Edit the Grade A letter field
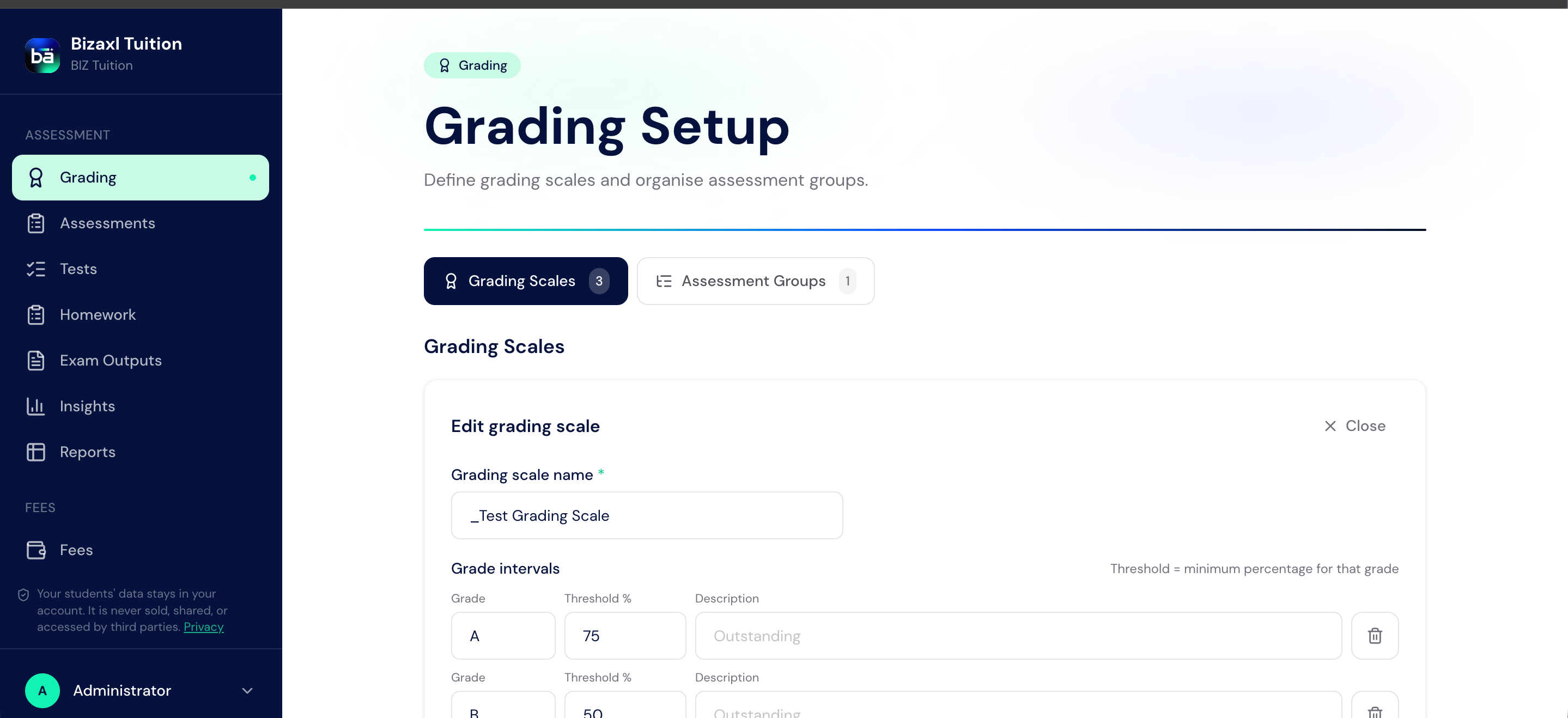The height and width of the screenshot is (718, 1568). tap(503, 636)
